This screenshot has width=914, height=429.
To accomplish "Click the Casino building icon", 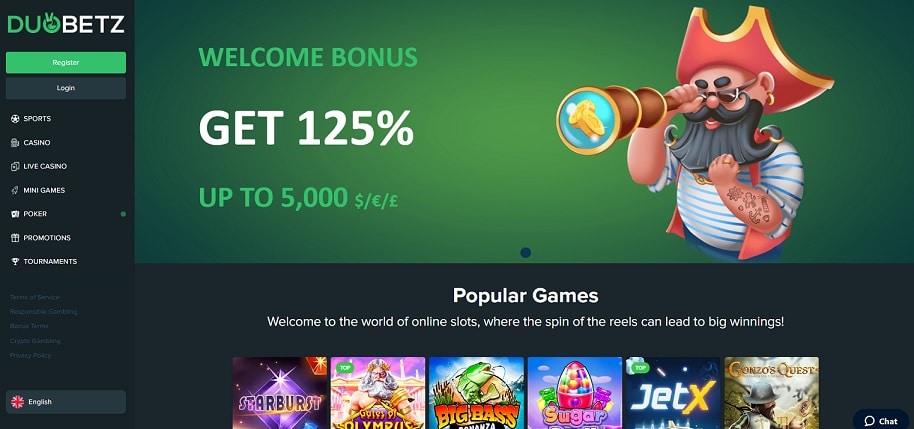I will [x=15, y=143].
